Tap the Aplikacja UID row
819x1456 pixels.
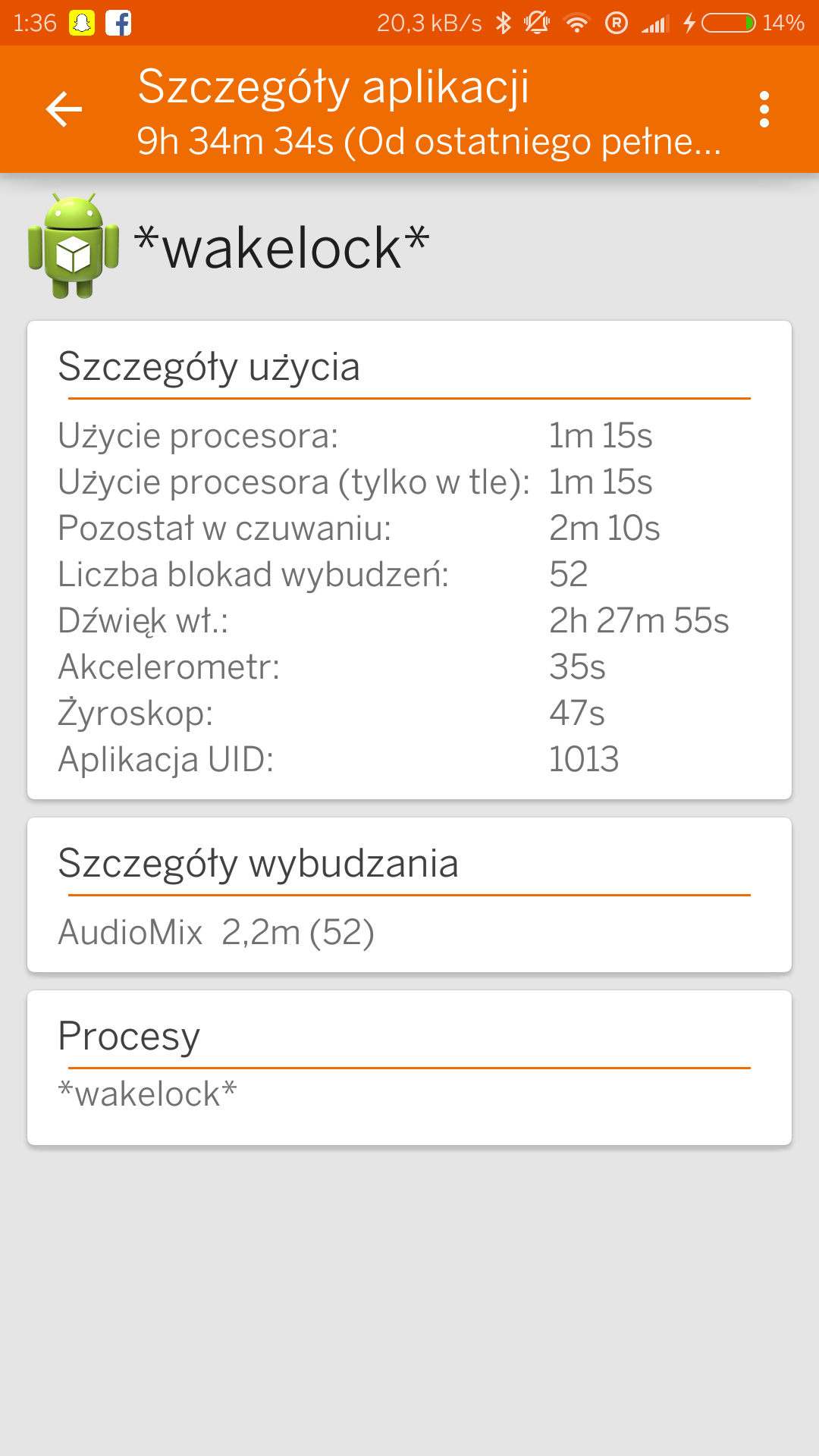click(x=337, y=759)
